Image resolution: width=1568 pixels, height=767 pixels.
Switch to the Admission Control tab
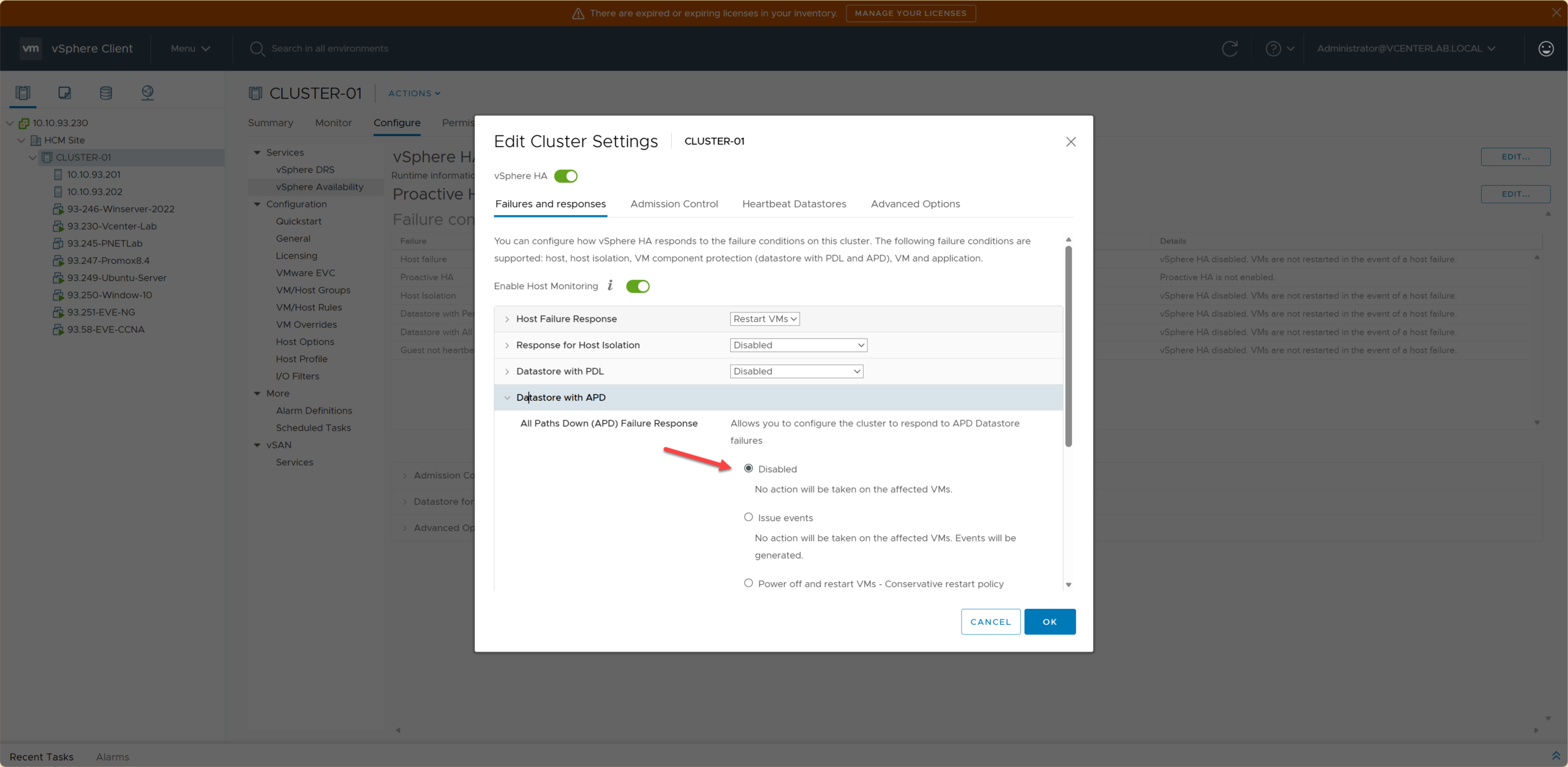(x=674, y=204)
